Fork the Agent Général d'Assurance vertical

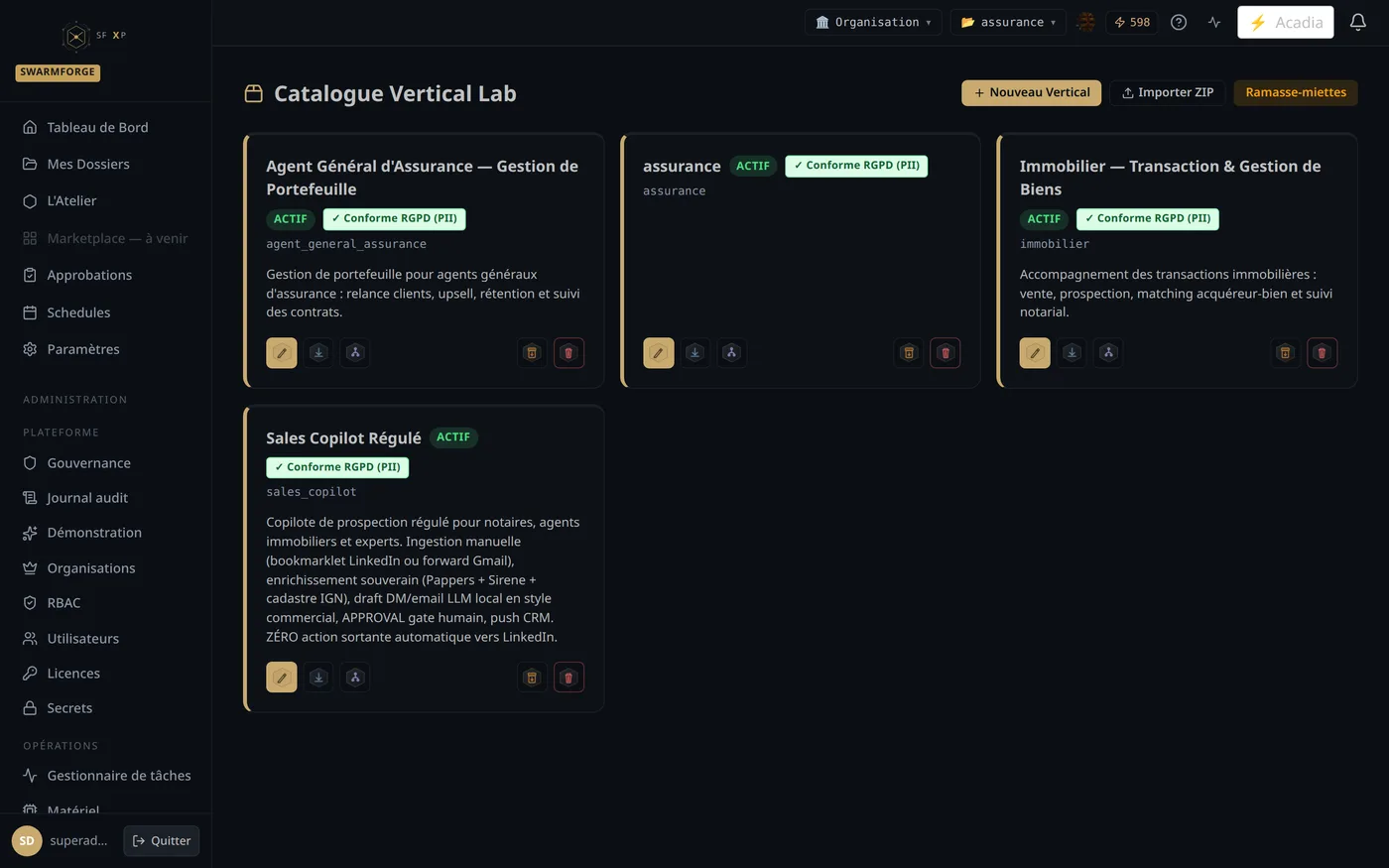pyautogui.click(x=355, y=353)
